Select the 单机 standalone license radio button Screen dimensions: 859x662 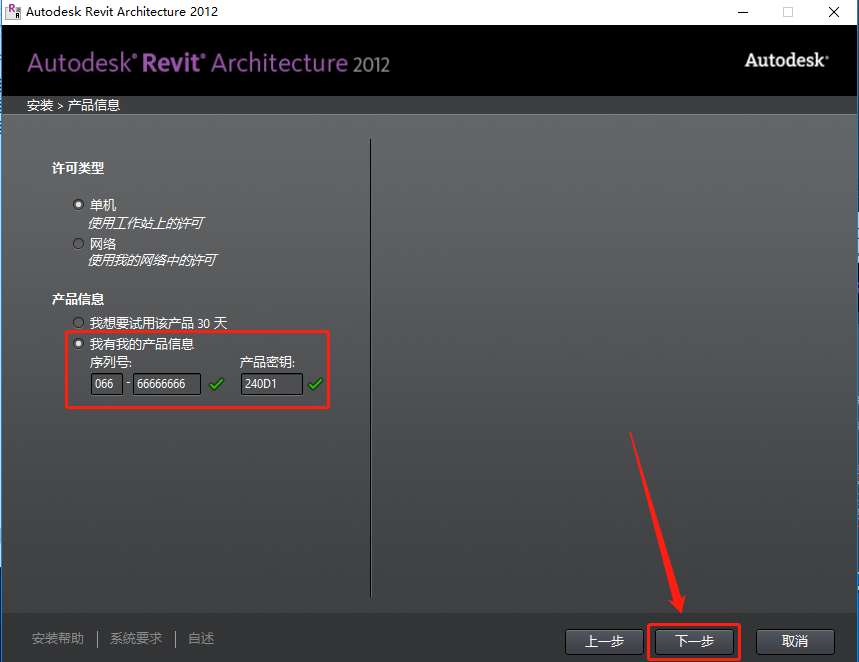(78, 204)
